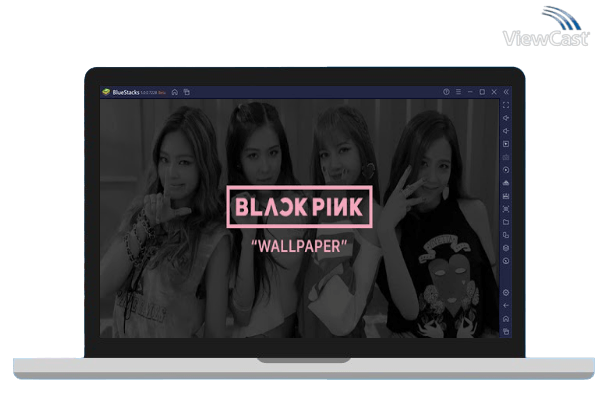The width and height of the screenshot is (602, 414).
Task: Click the "WALLPAPER" text below logo
Action: pyautogui.click(x=299, y=246)
